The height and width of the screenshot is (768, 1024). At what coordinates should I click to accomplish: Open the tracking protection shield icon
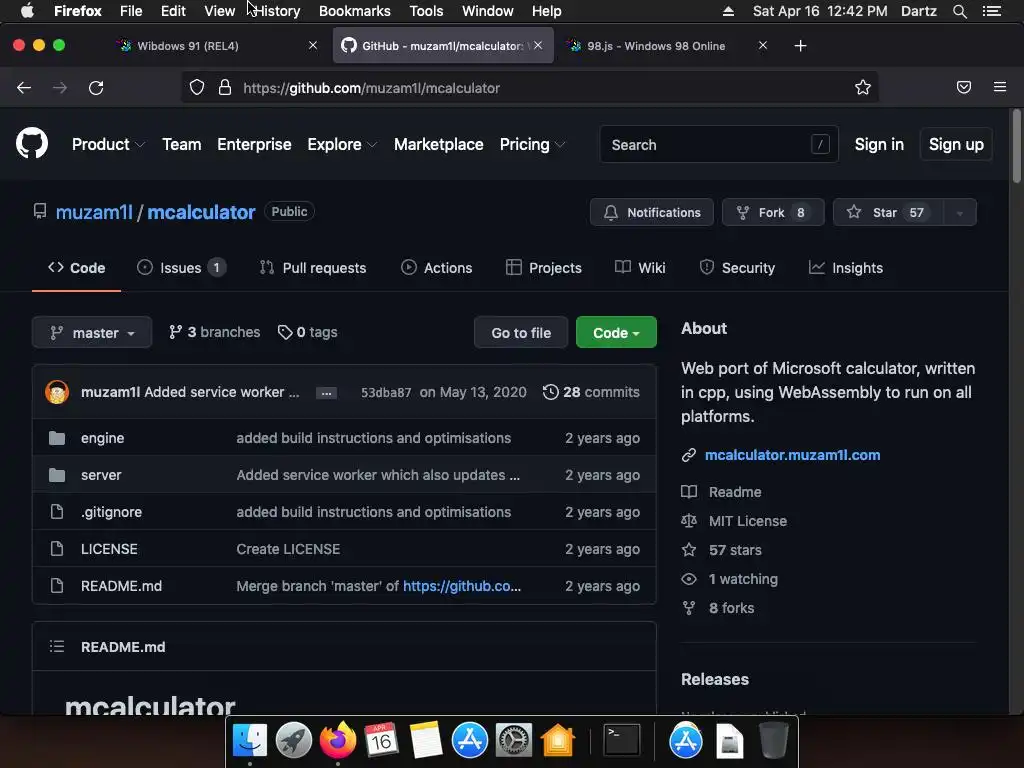point(197,88)
